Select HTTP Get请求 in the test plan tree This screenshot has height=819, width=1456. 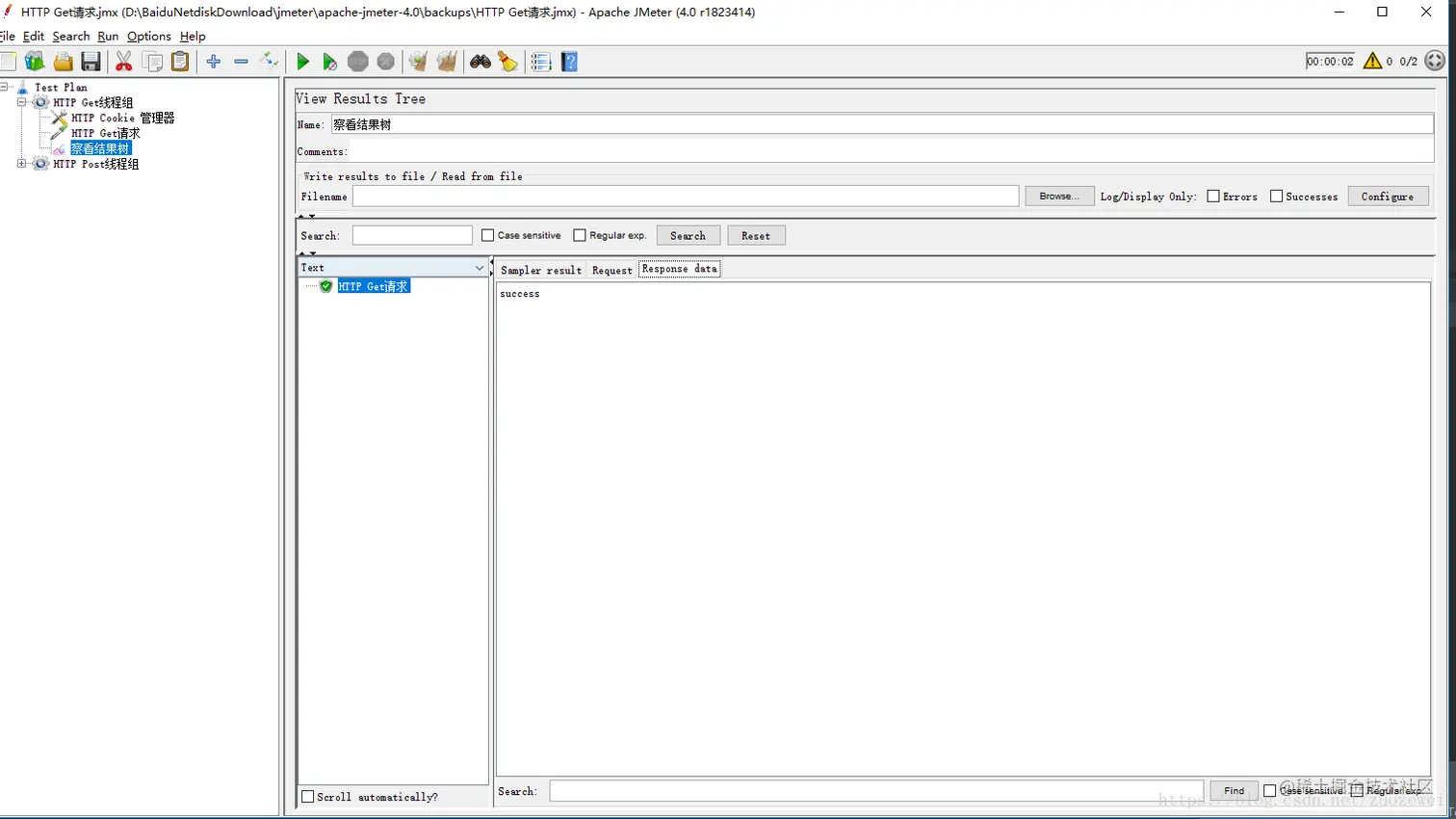(x=106, y=133)
